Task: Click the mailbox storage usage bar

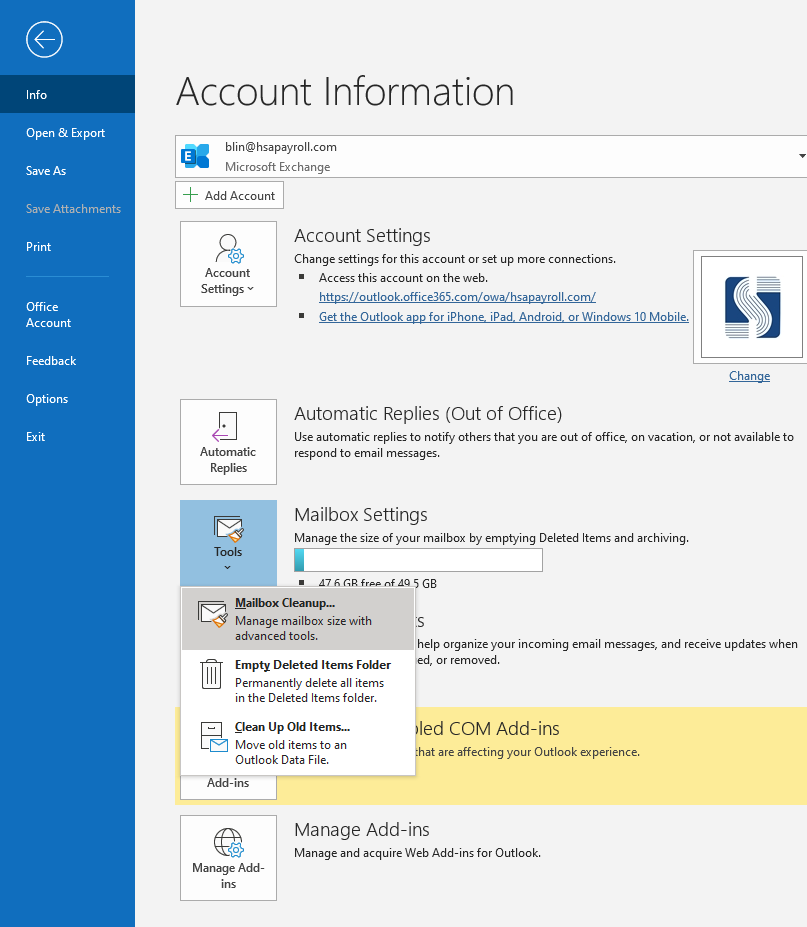Action: tap(418, 560)
